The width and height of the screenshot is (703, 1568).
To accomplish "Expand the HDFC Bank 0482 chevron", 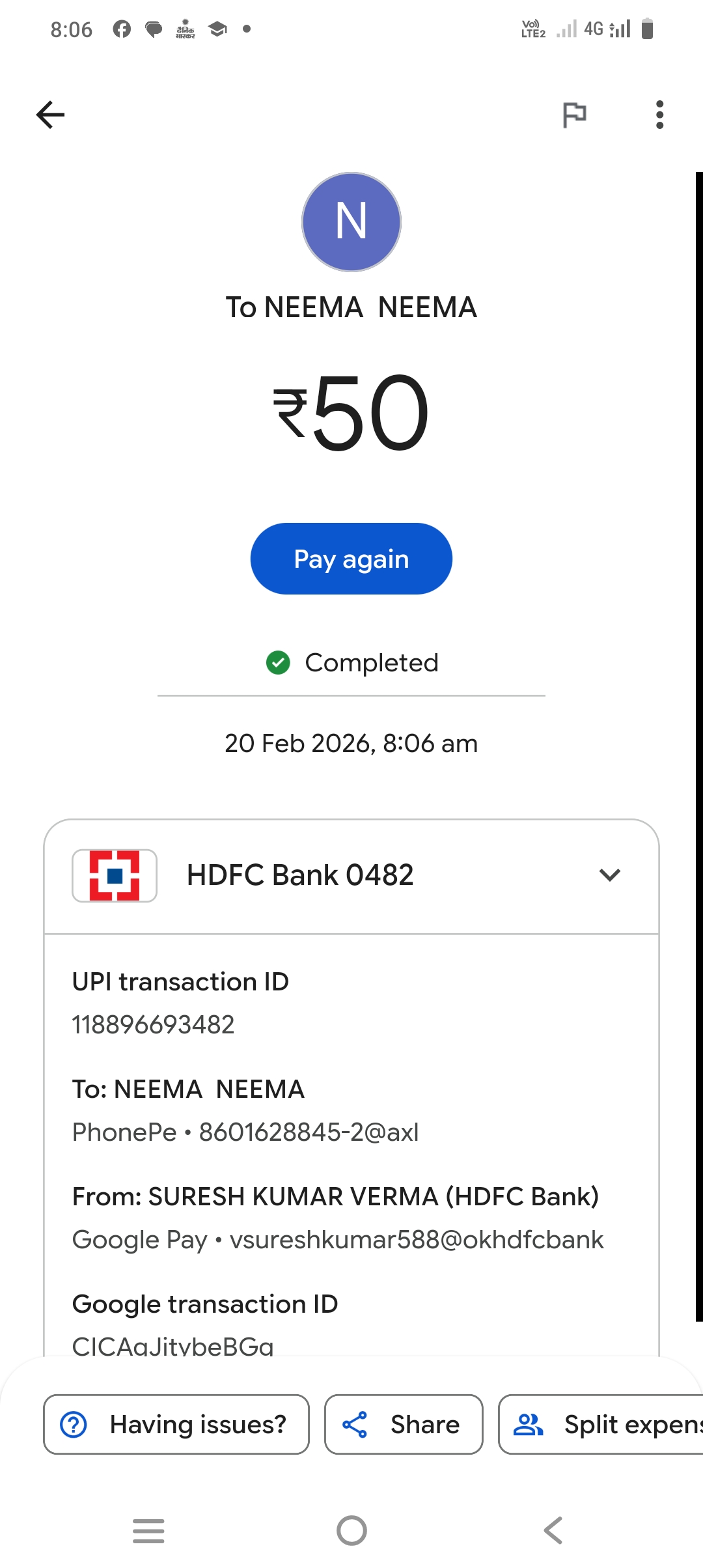I will [x=609, y=875].
